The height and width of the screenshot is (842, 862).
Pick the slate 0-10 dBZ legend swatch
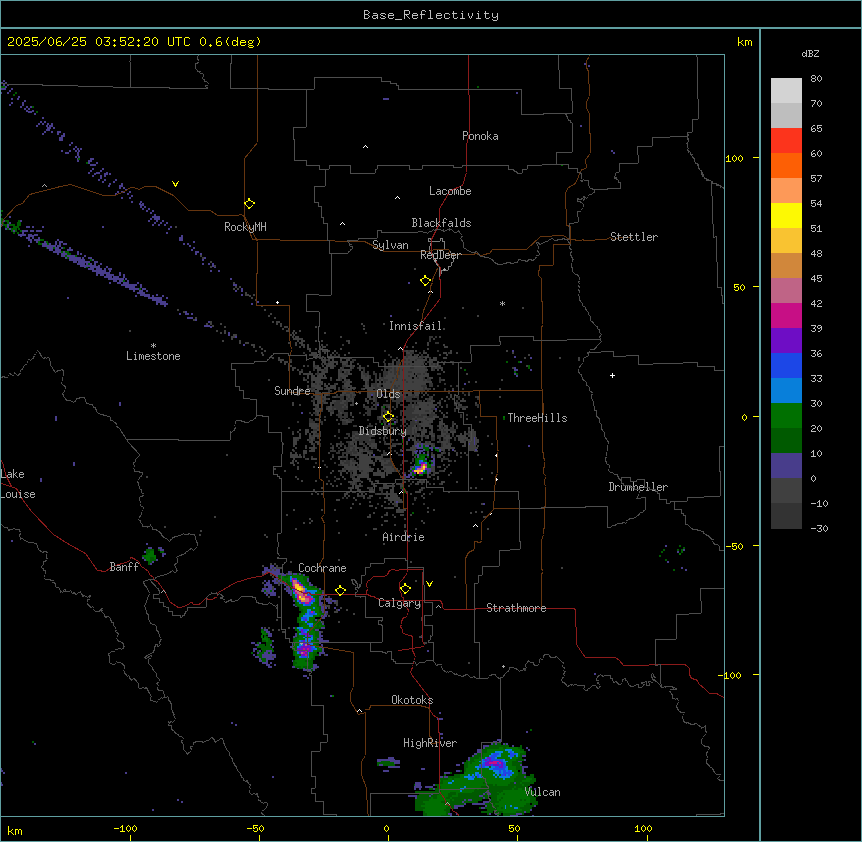point(786,466)
